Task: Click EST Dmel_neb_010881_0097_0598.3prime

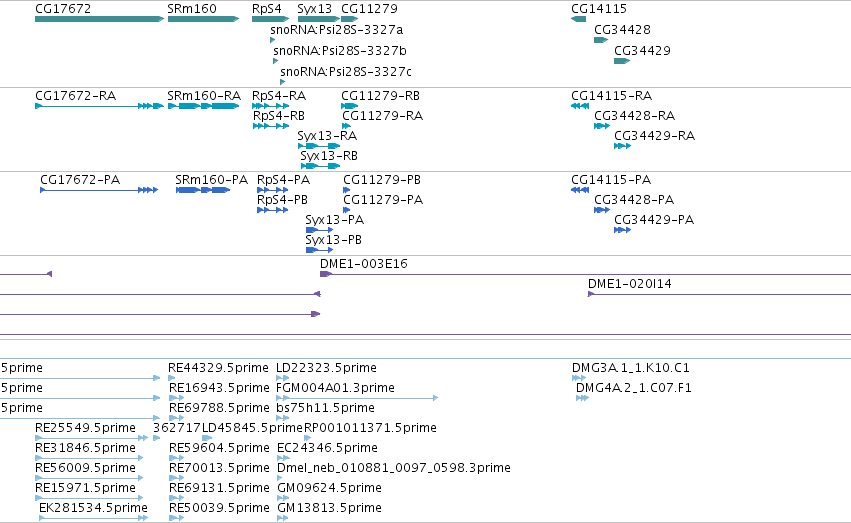Action: click(393, 469)
